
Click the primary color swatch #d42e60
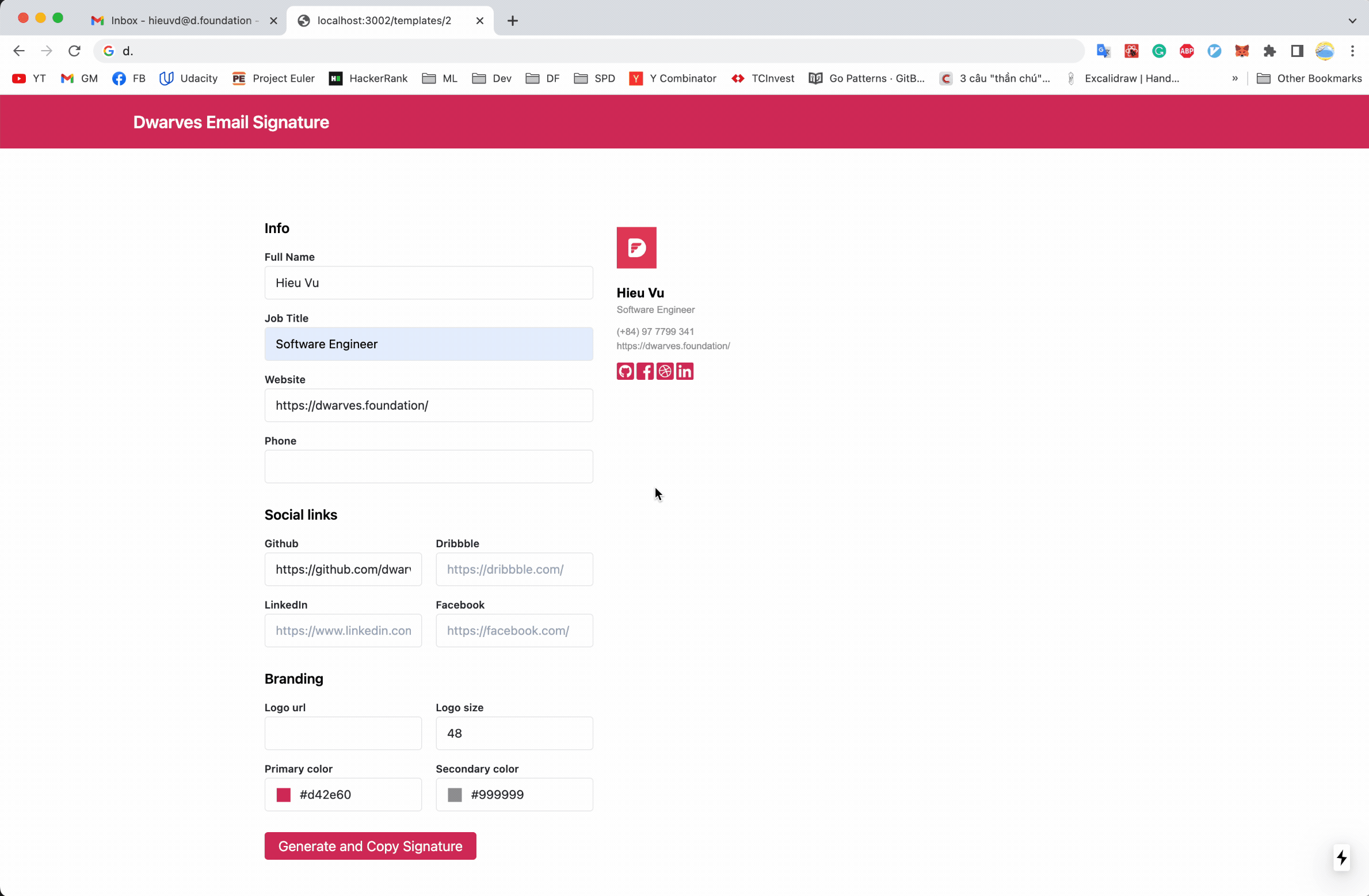click(x=283, y=794)
